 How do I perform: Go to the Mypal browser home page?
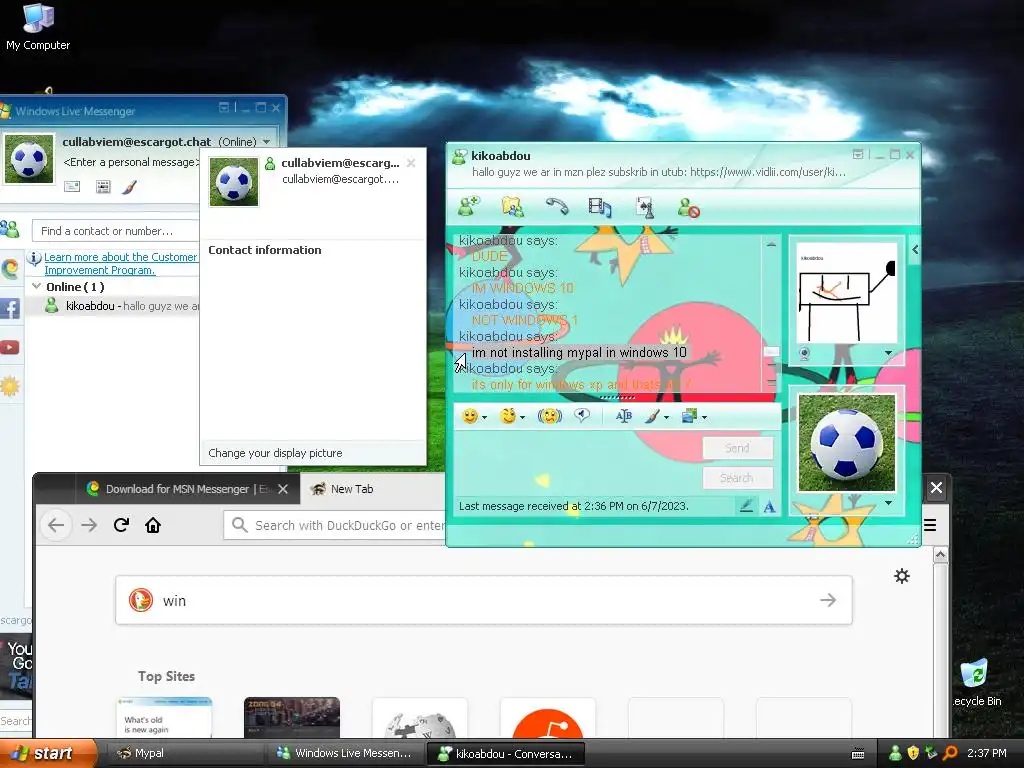(x=153, y=525)
